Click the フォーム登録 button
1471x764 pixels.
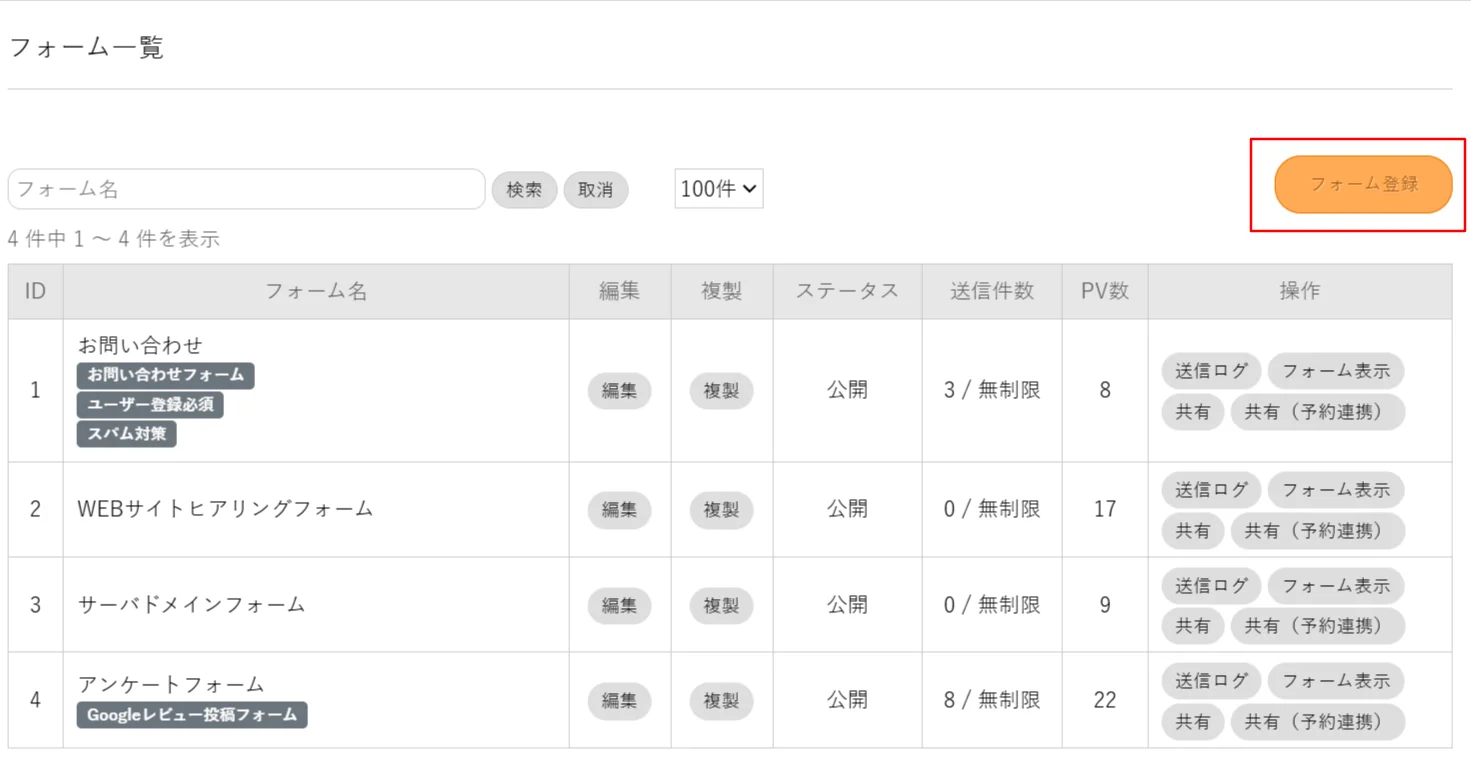[1363, 185]
